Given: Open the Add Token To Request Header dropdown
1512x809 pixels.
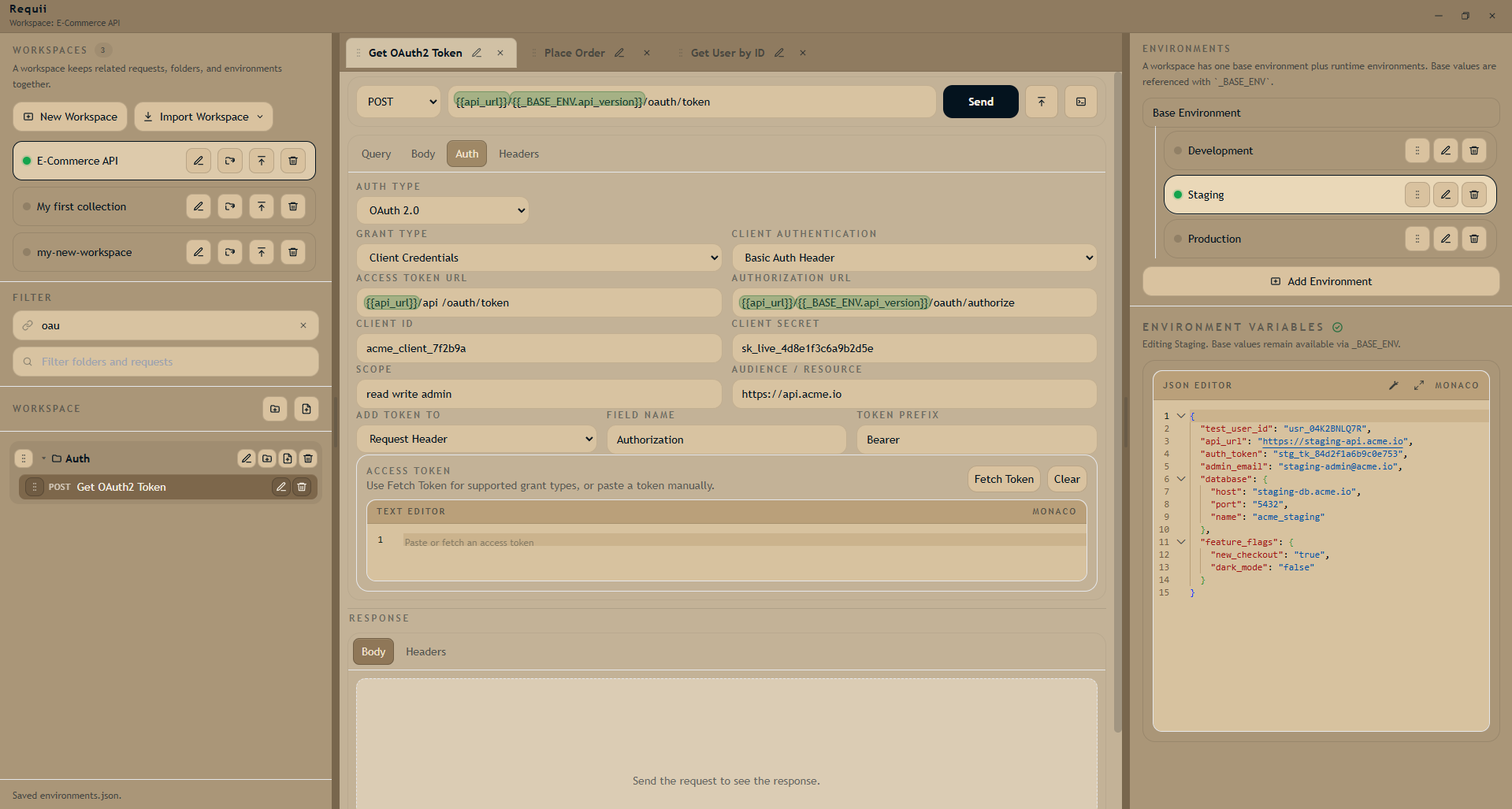Looking at the screenshot, I should [x=477, y=439].
